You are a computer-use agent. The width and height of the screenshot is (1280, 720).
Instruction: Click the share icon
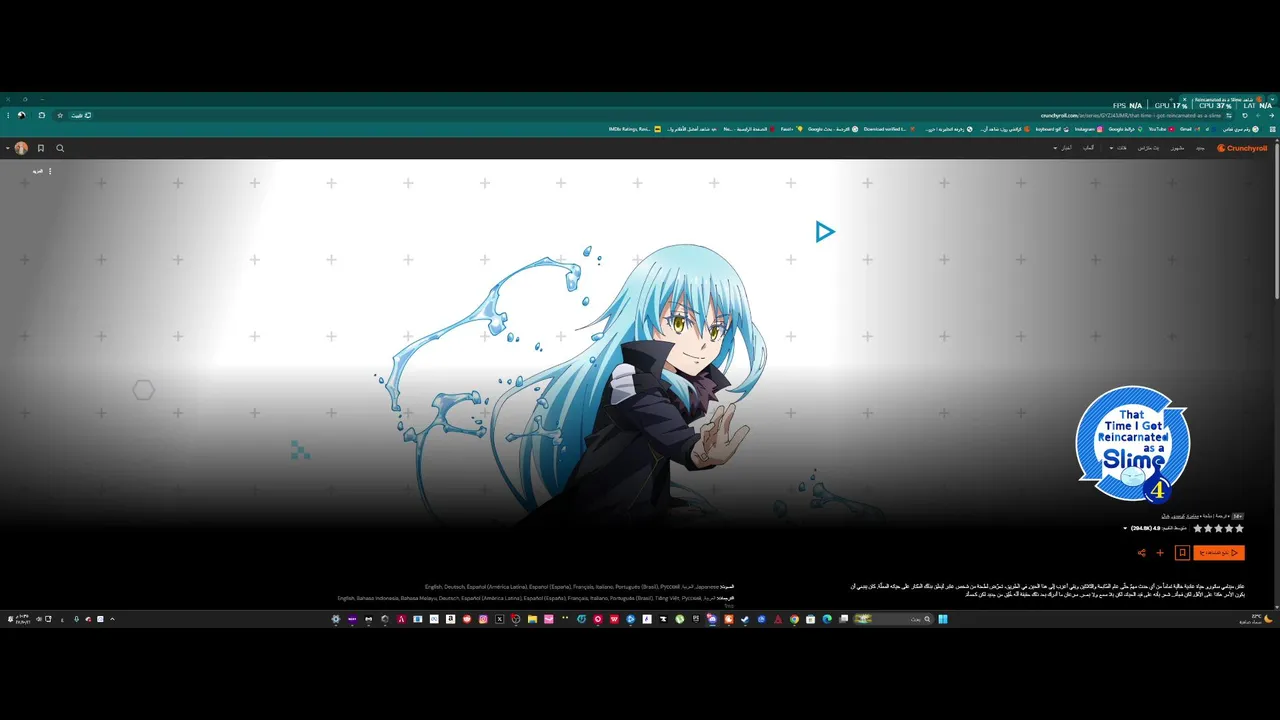(x=1141, y=552)
